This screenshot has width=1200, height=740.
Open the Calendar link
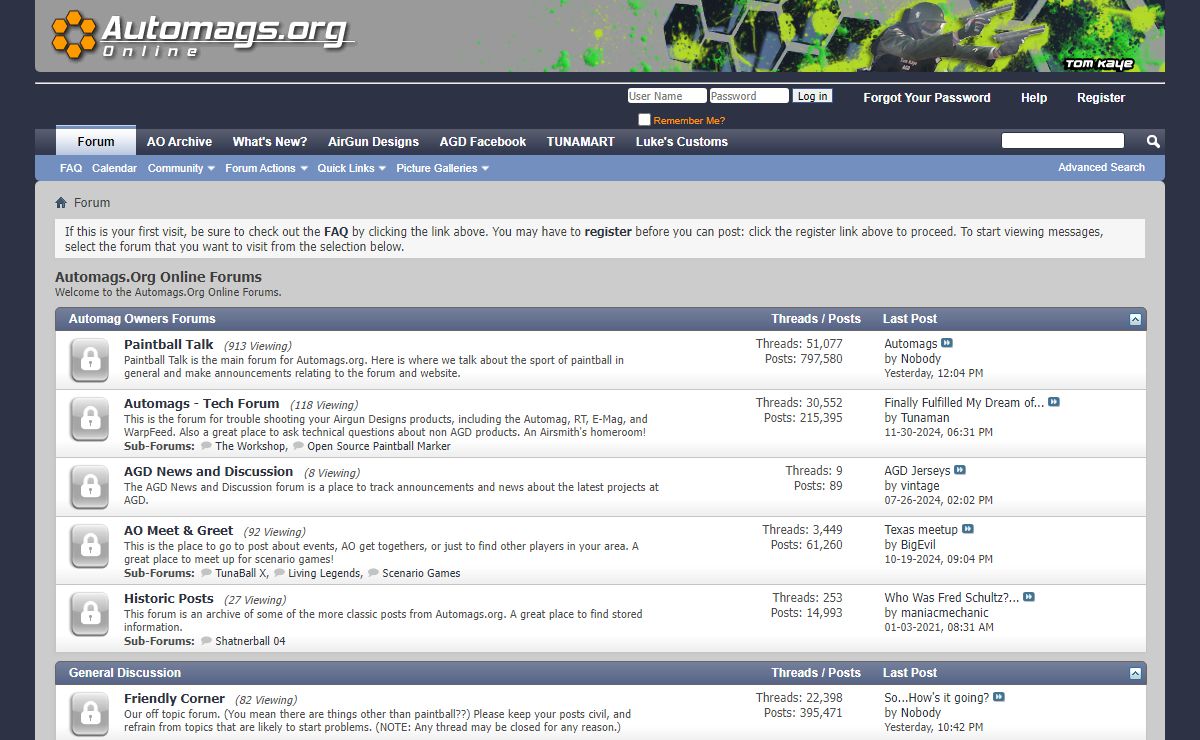114,168
